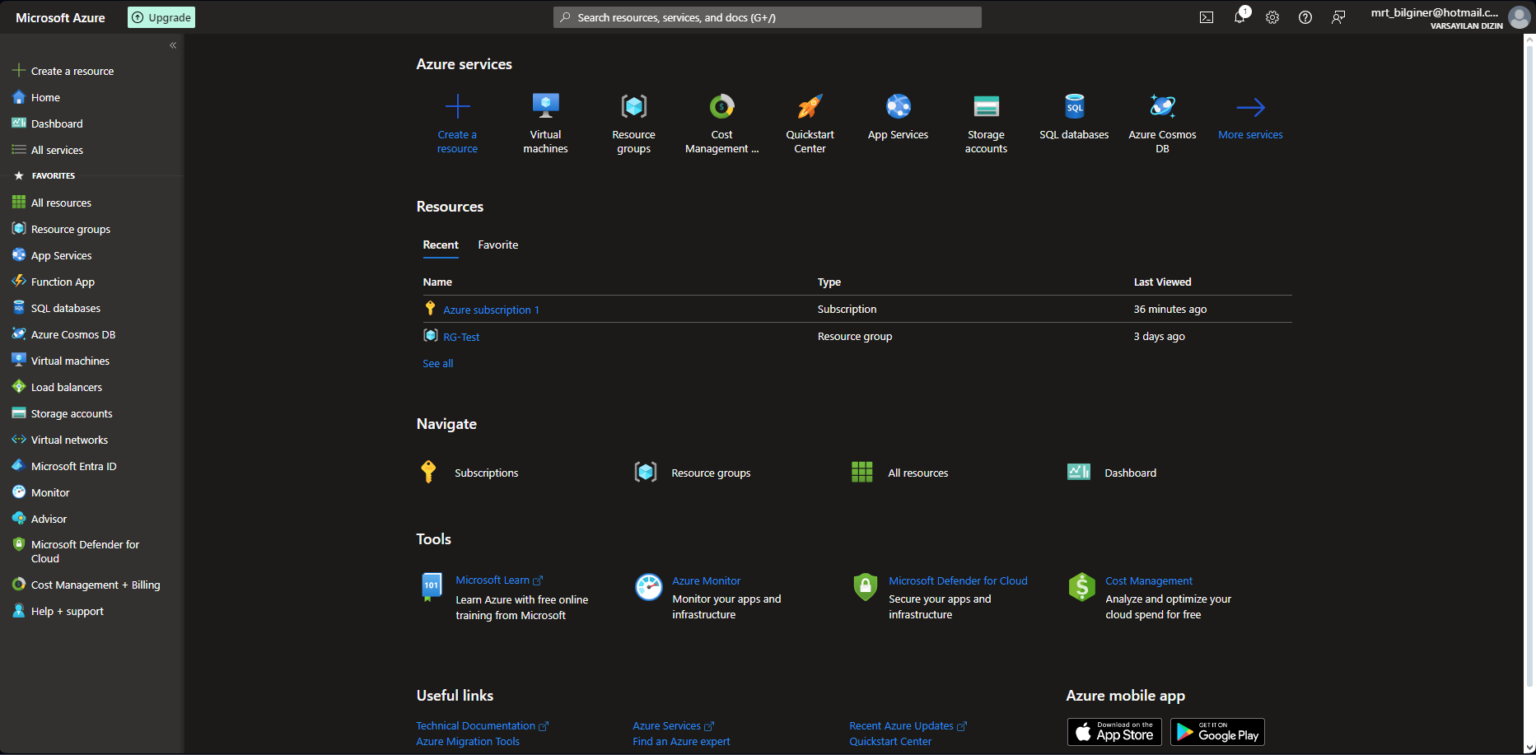Screen dimensions: 1536x755
Task: Switch to the Favorite resources tab
Action: click(x=497, y=245)
